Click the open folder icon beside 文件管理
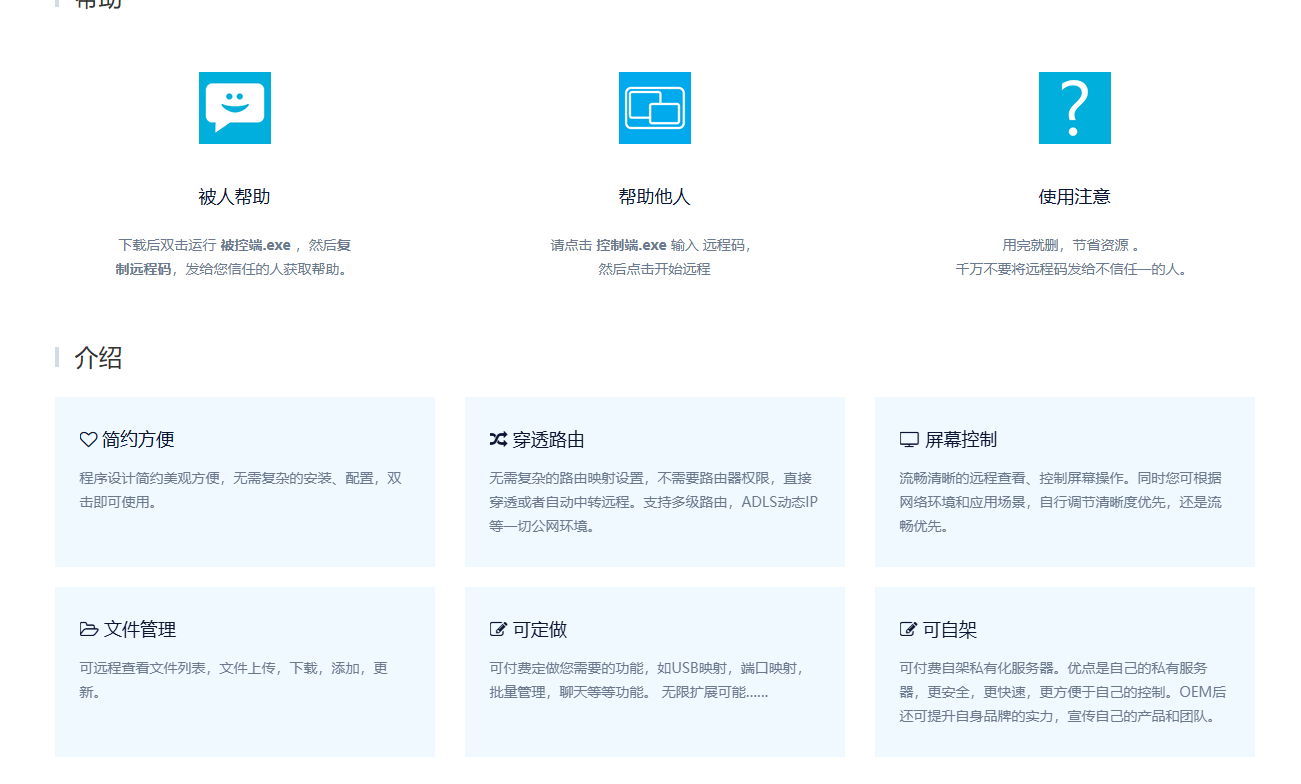The height and width of the screenshot is (784, 1301). pyautogui.click(x=89, y=629)
